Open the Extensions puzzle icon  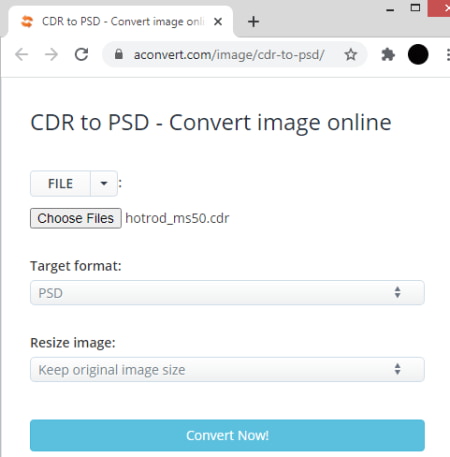click(x=388, y=55)
